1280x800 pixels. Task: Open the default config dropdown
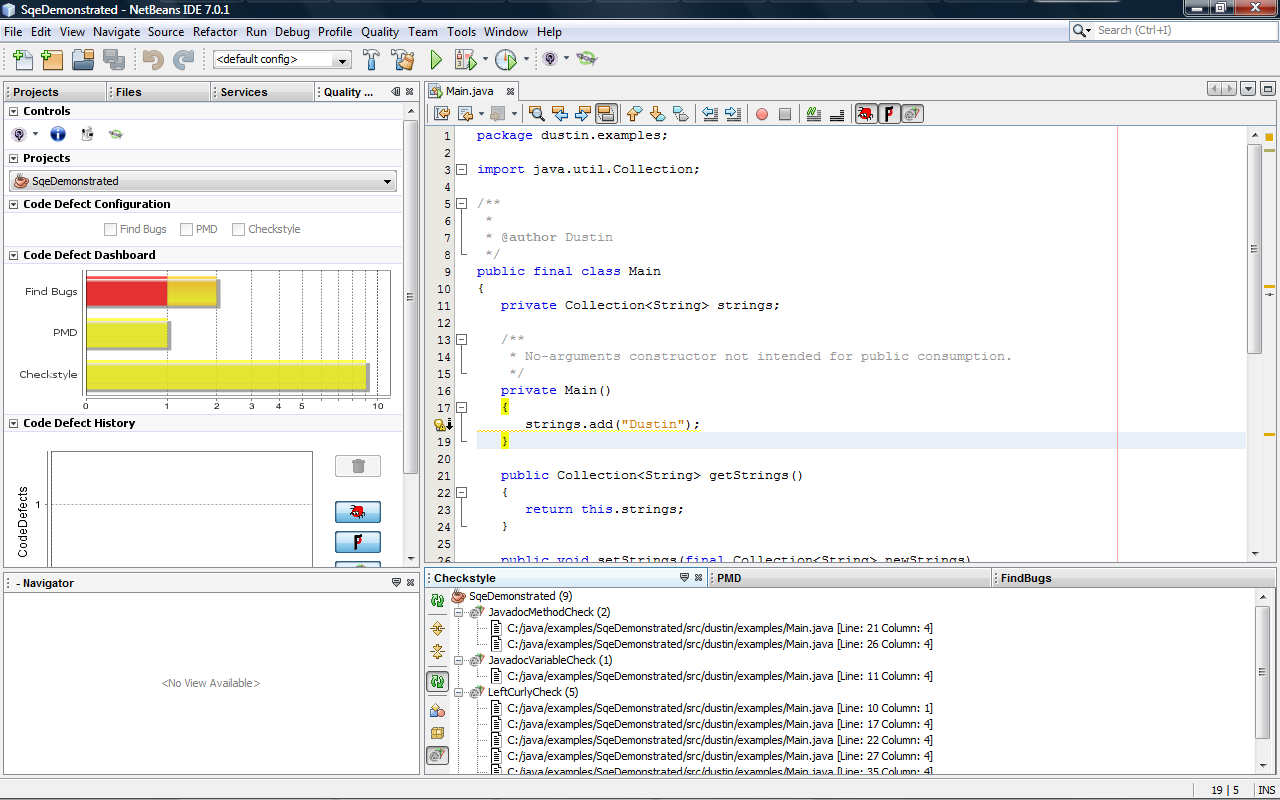(x=342, y=60)
